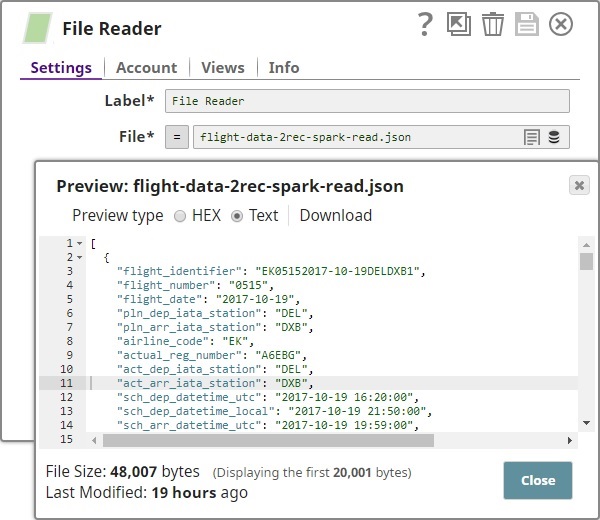The image size is (600, 520).
Task: Open the file browser icon in File field
Action: [x=532, y=137]
